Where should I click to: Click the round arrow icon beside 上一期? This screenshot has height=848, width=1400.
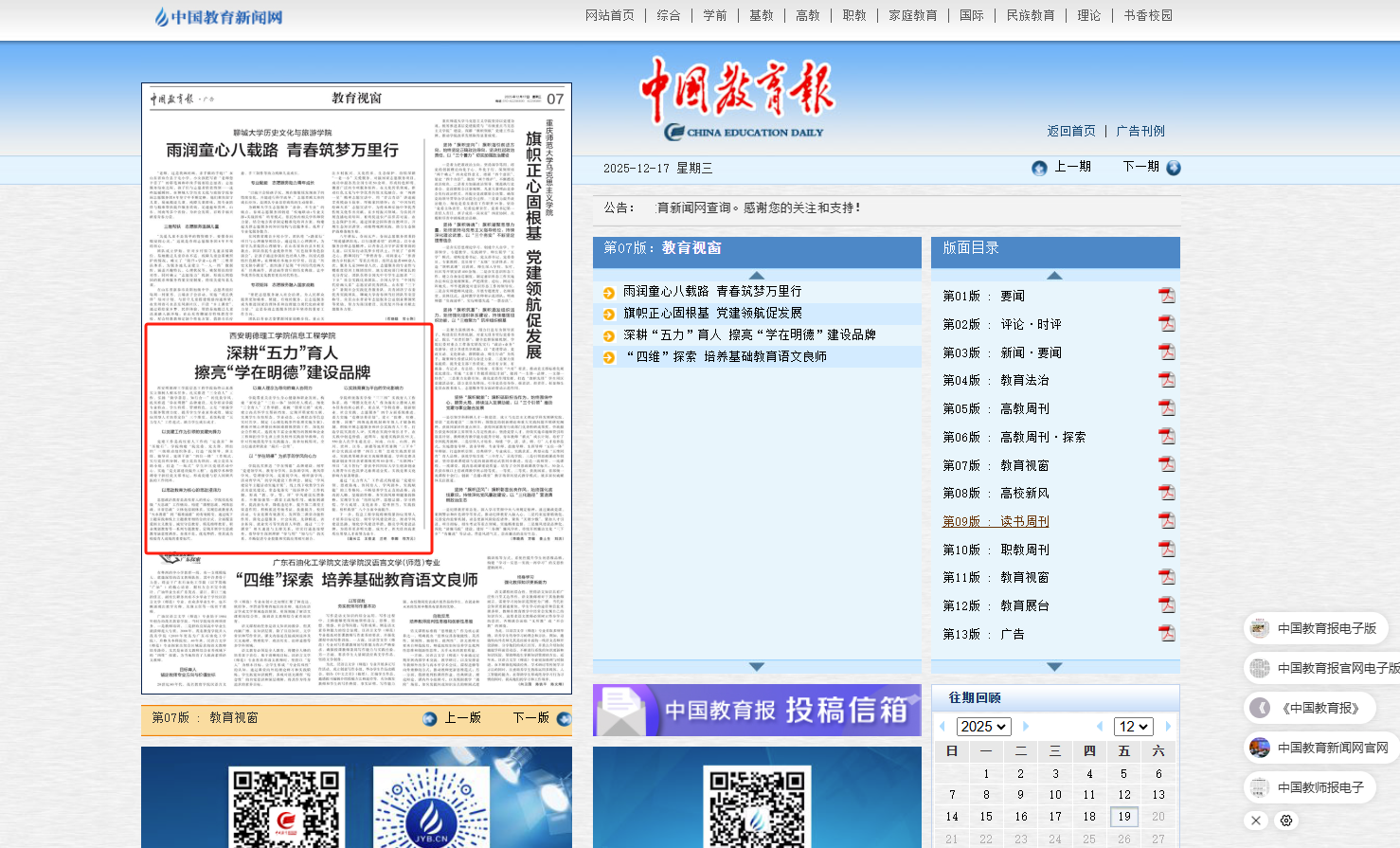click(1039, 168)
